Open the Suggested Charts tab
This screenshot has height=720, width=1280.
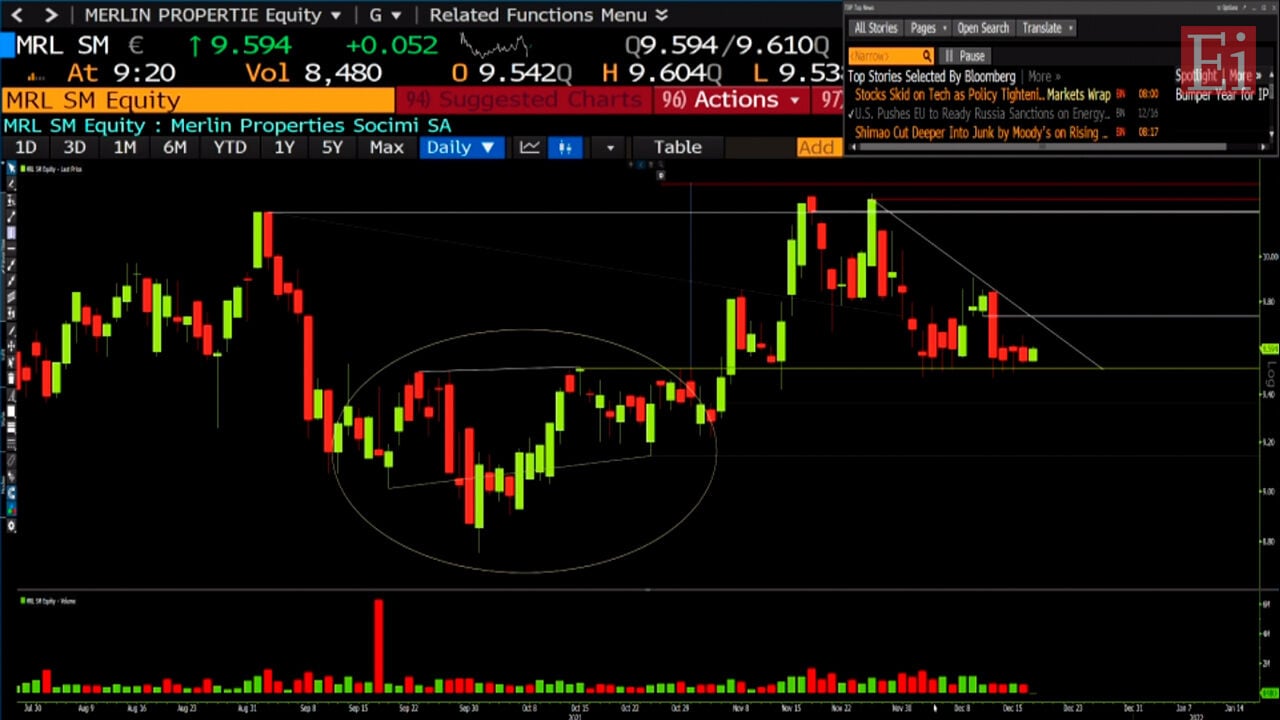pyautogui.click(x=525, y=100)
